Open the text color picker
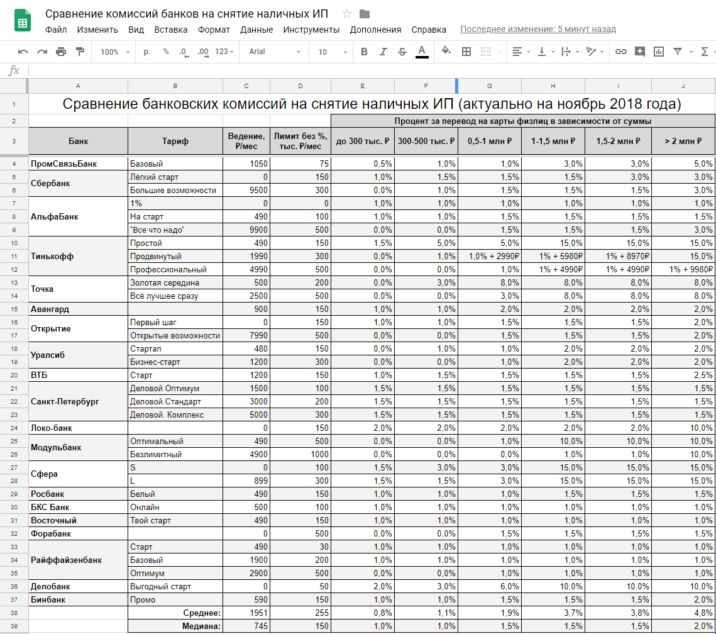 click(x=422, y=52)
